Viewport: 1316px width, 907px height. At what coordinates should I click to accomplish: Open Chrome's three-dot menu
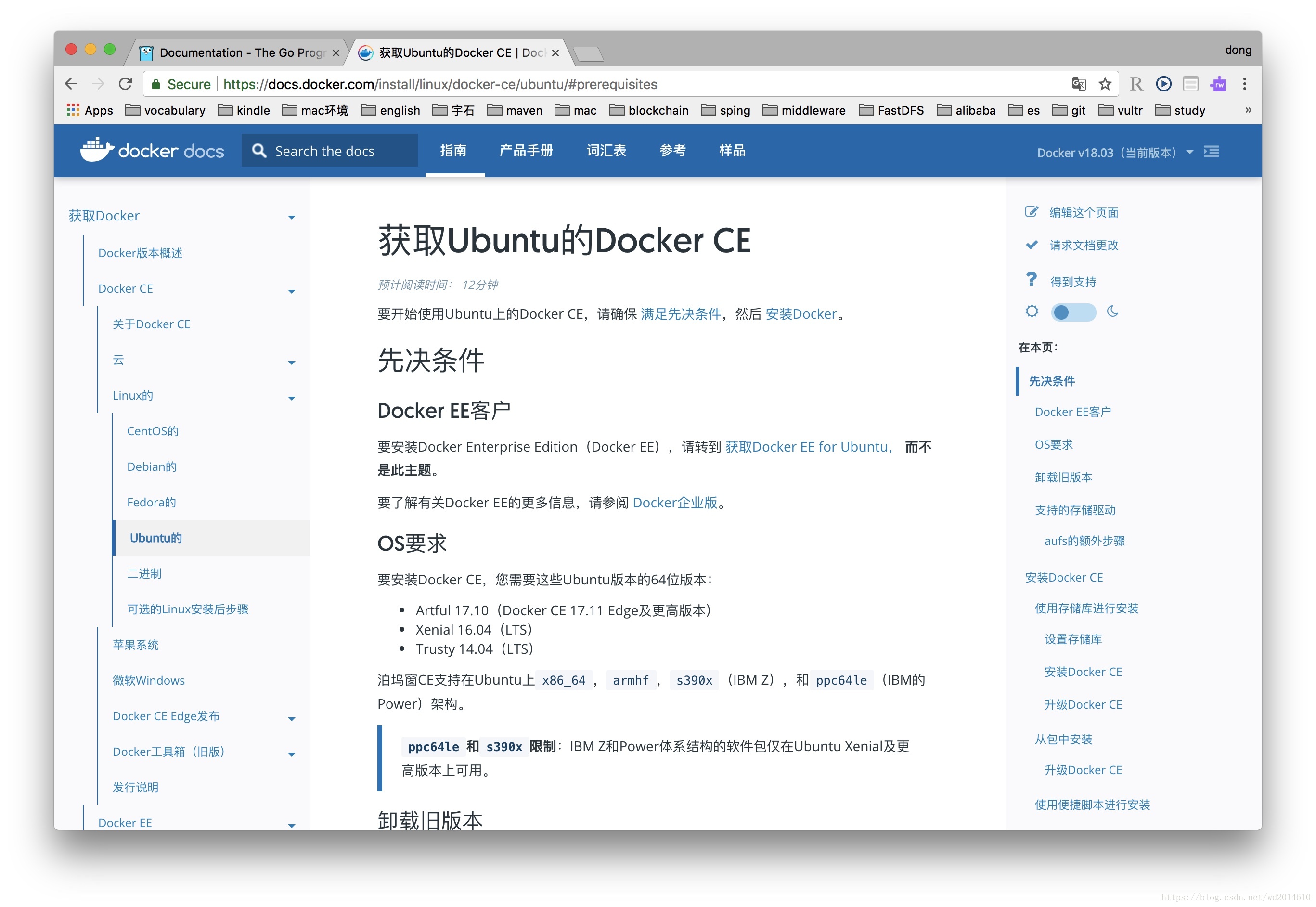1244,84
